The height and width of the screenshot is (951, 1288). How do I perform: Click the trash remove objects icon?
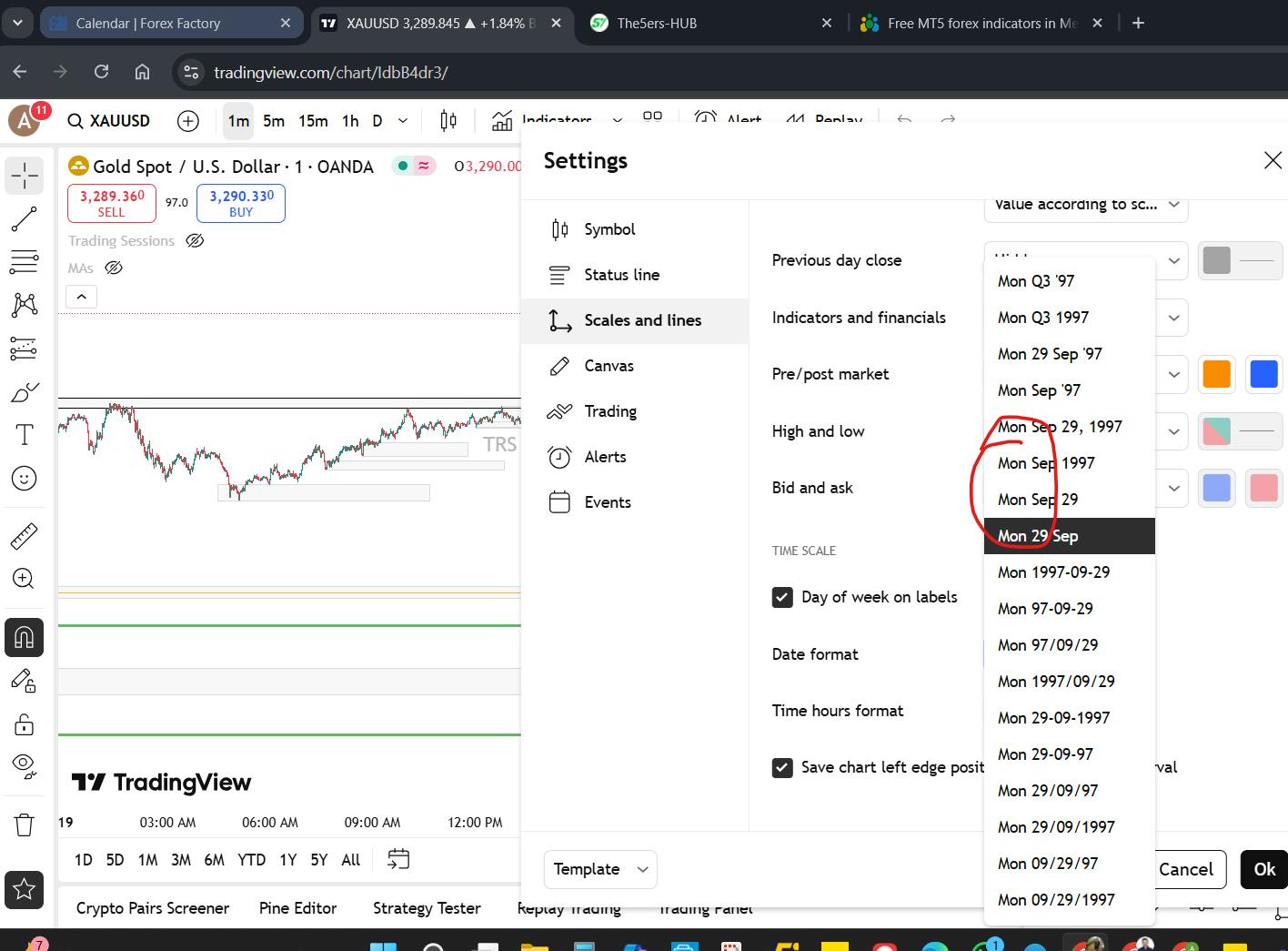coord(24,825)
